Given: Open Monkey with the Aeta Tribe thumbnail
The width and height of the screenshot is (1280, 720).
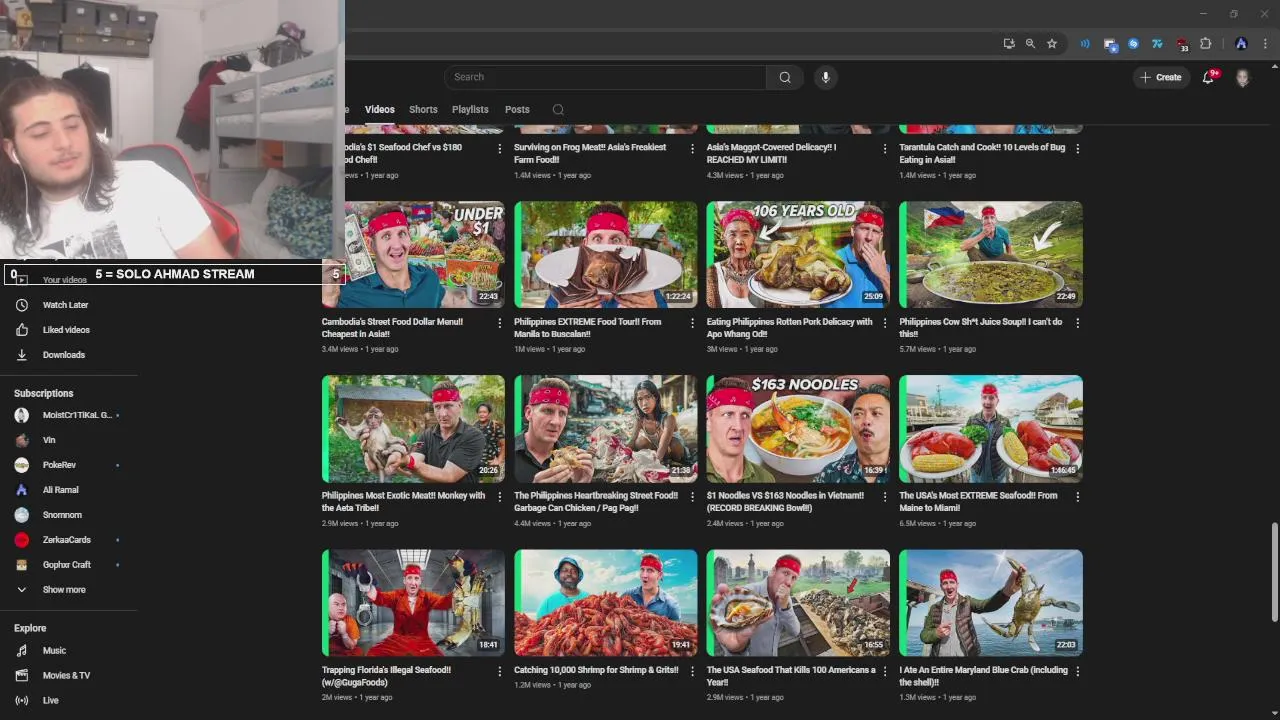Looking at the screenshot, I should [x=413, y=428].
